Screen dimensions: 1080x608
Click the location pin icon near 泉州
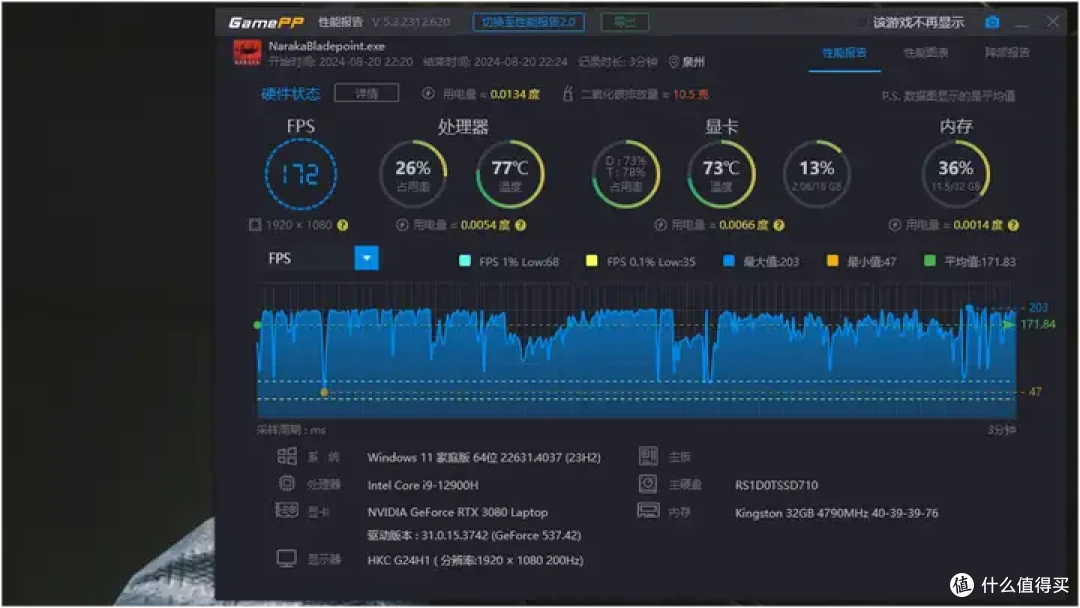674,62
